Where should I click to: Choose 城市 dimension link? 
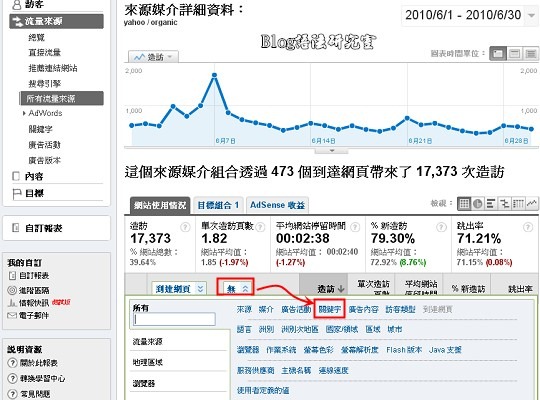pos(395,329)
